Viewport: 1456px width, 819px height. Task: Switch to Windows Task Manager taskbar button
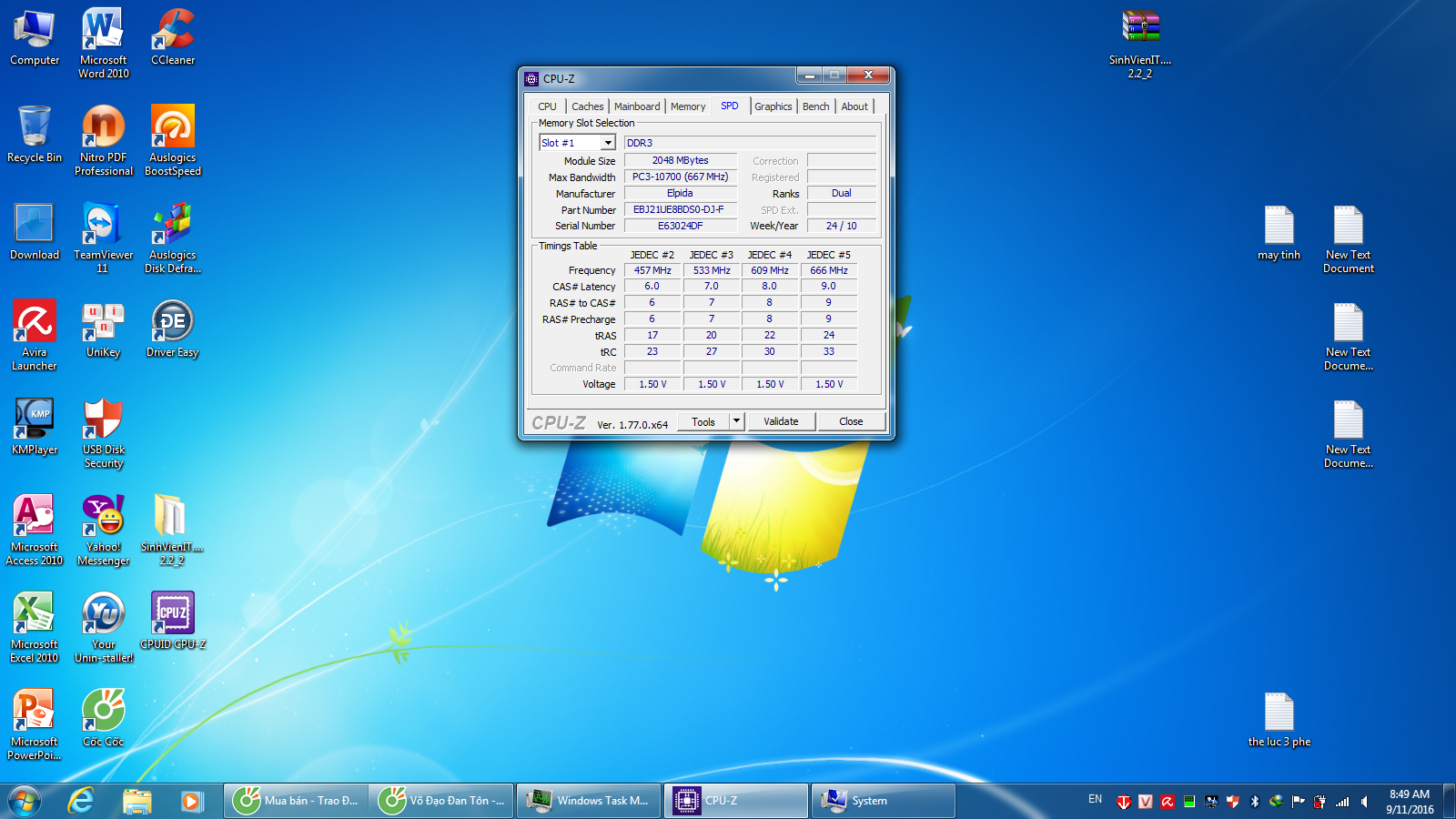pyautogui.click(x=590, y=801)
